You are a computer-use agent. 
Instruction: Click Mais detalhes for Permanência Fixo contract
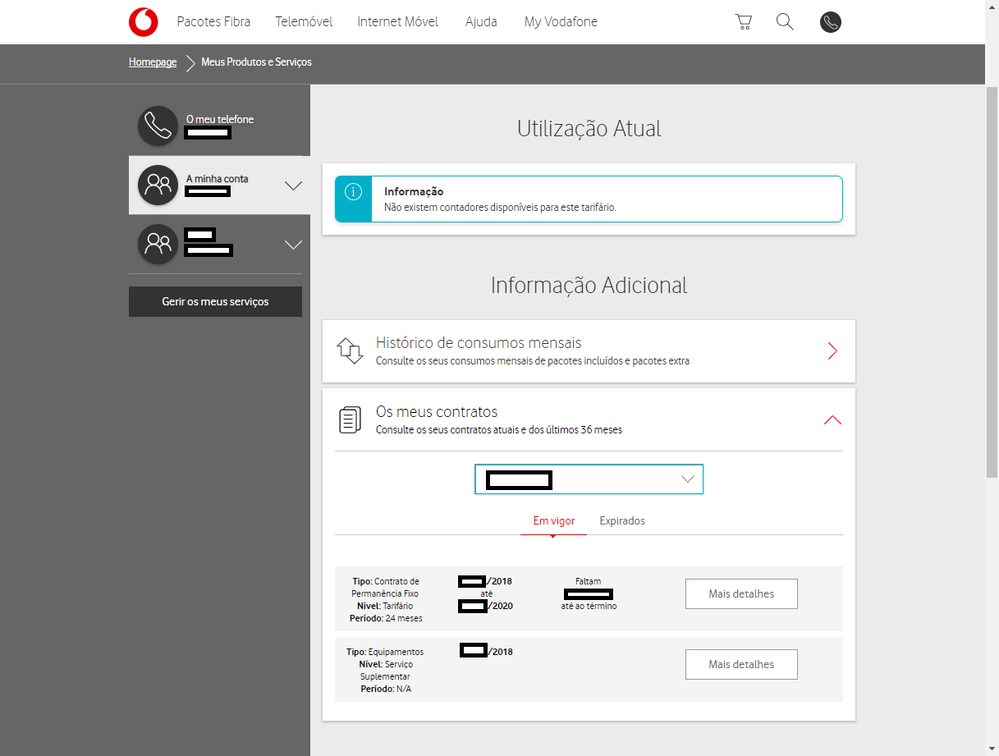tap(741, 594)
